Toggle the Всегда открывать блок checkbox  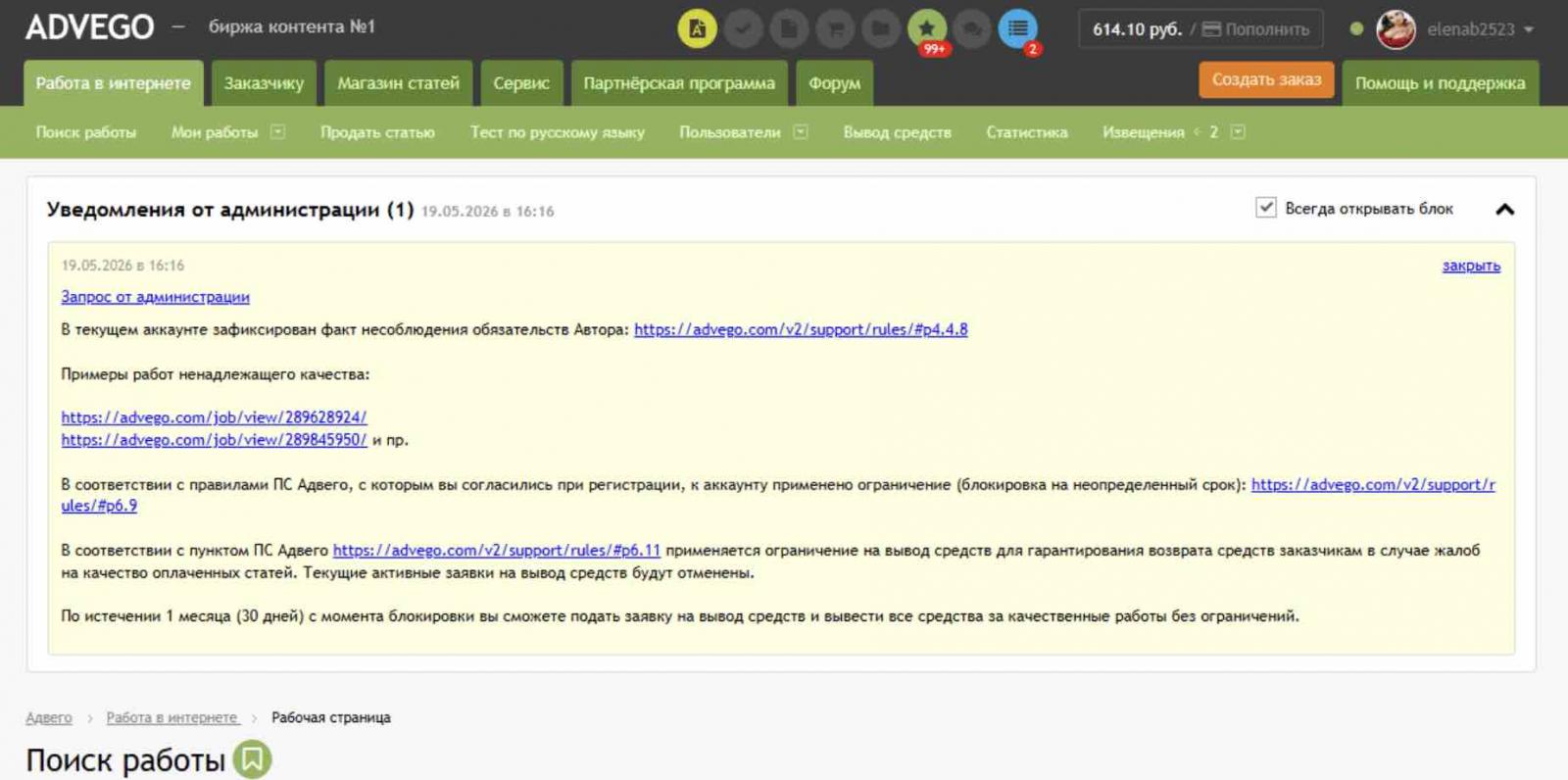[1266, 208]
